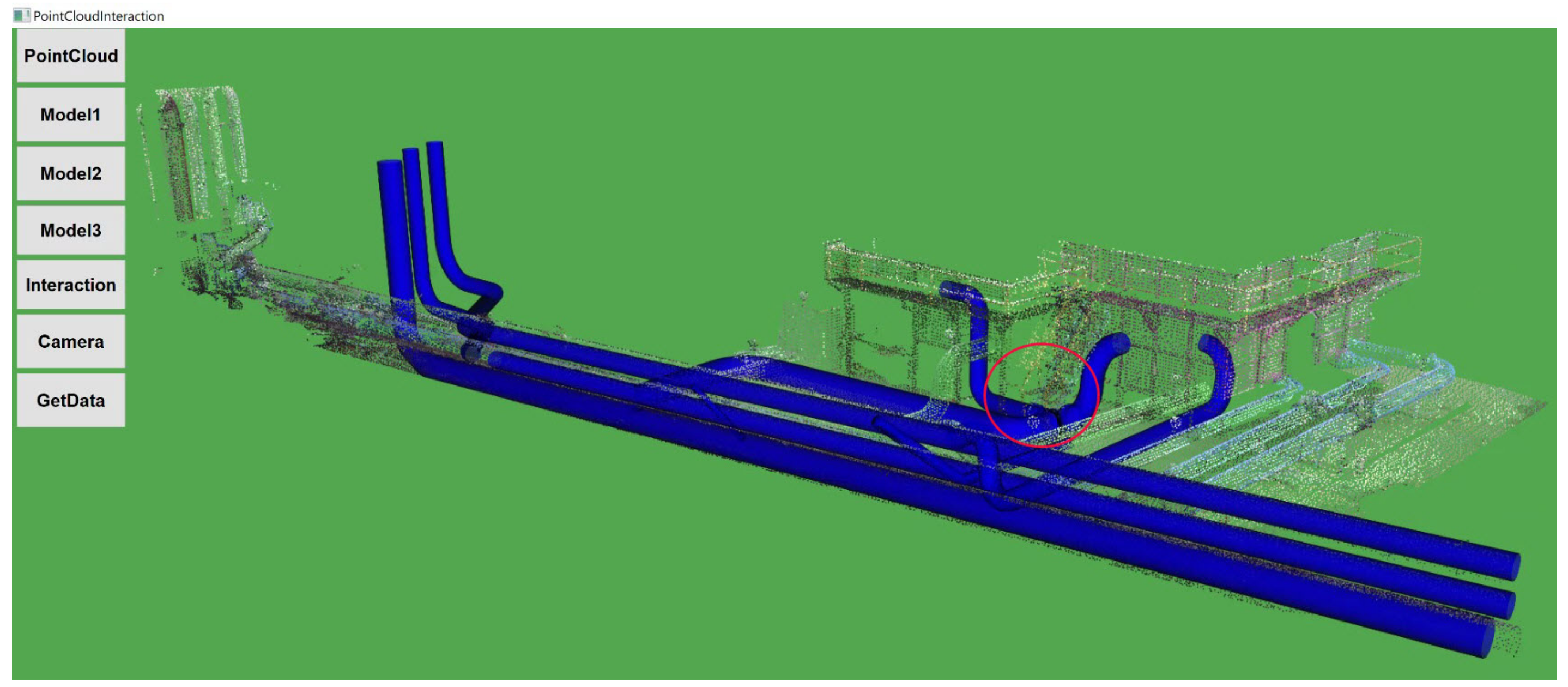
Task: Enable Interaction mode button
Action: click(71, 285)
